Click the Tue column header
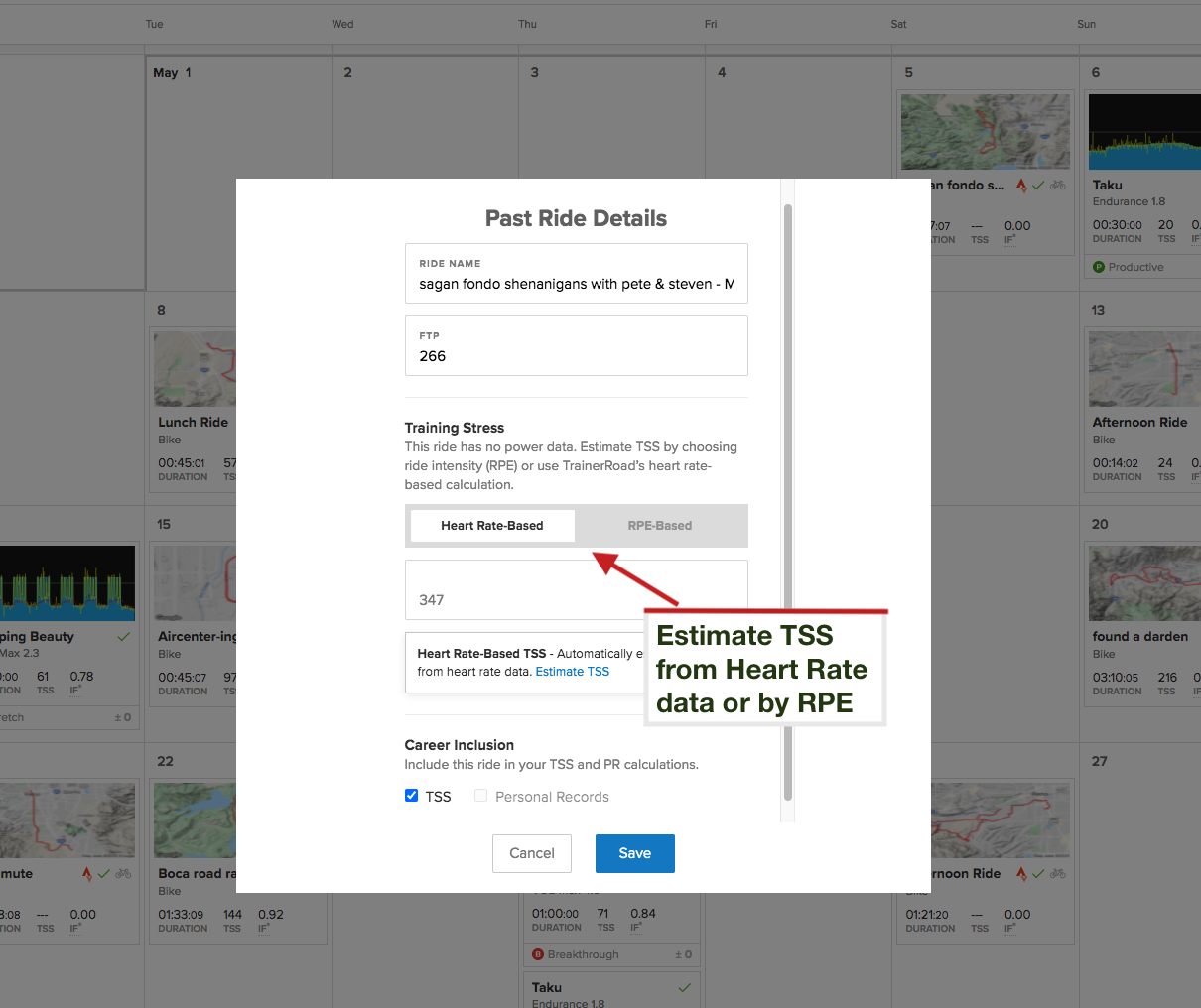Screen dimensions: 1201x1008 (154, 24)
